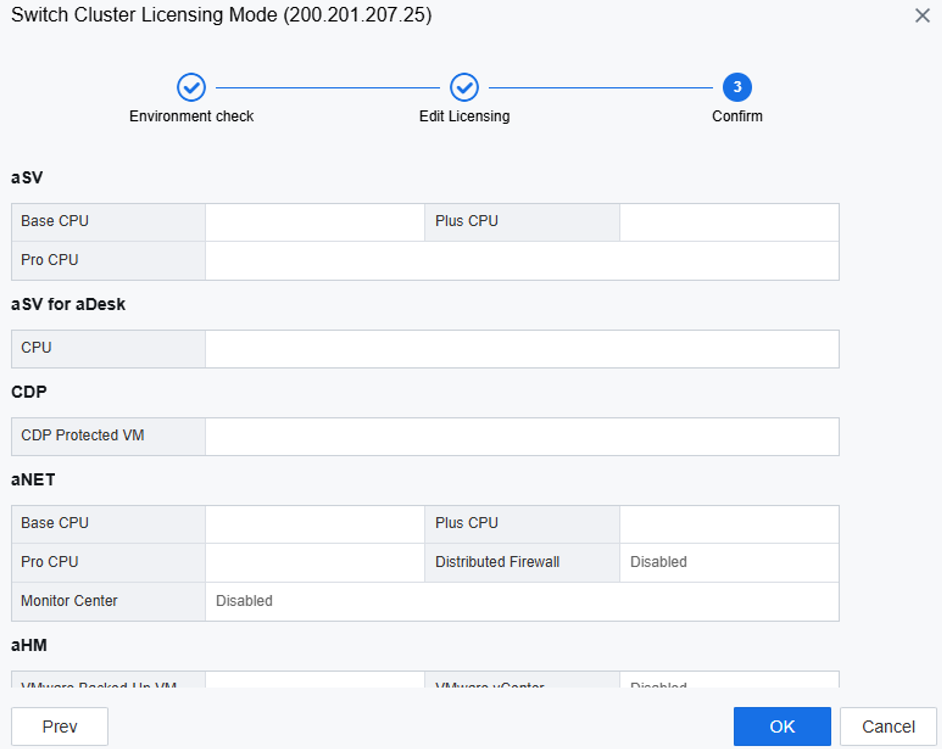Viewport: 942px width, 749px height.
Task: Select the Monitor Center label
Action: [x=108, y=601]
